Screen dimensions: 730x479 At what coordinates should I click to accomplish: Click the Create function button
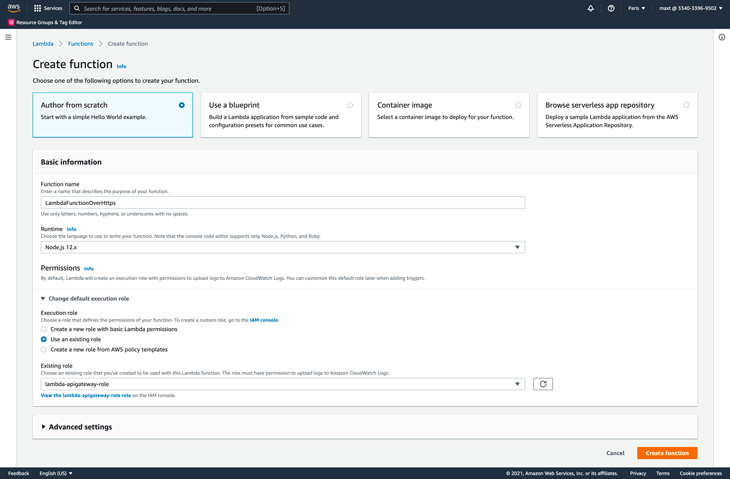[x=667, y=453]
